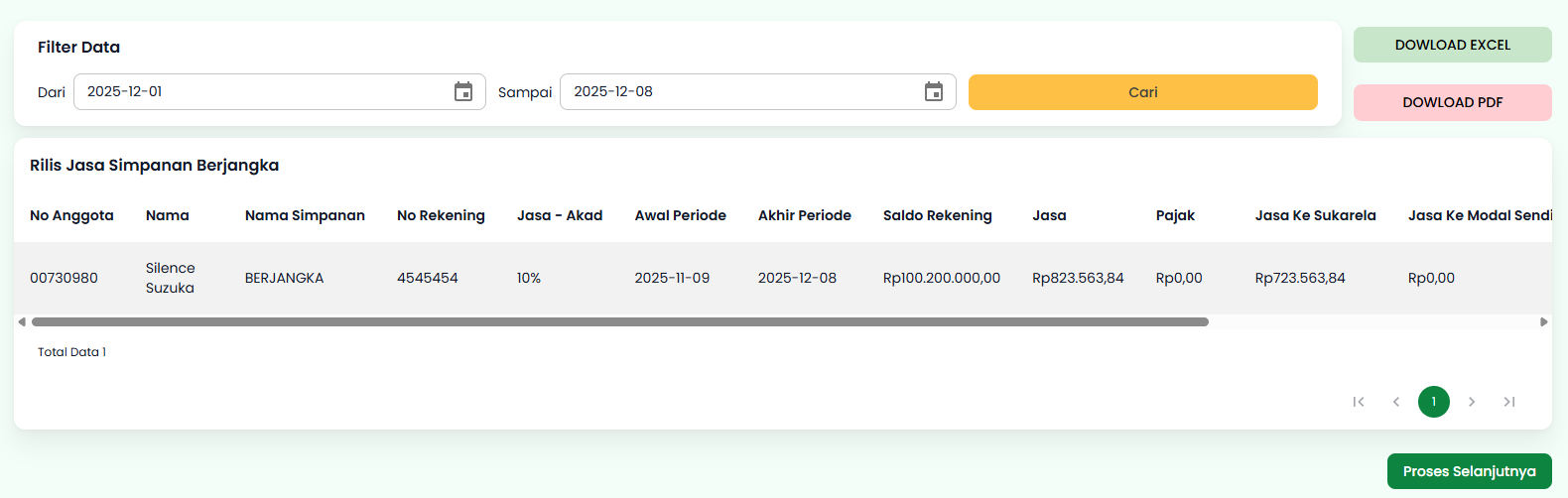Screen dimensions: 1568x498
Task: Download the report via DOWLOAD EXCEL
Action: point(1452,45)
